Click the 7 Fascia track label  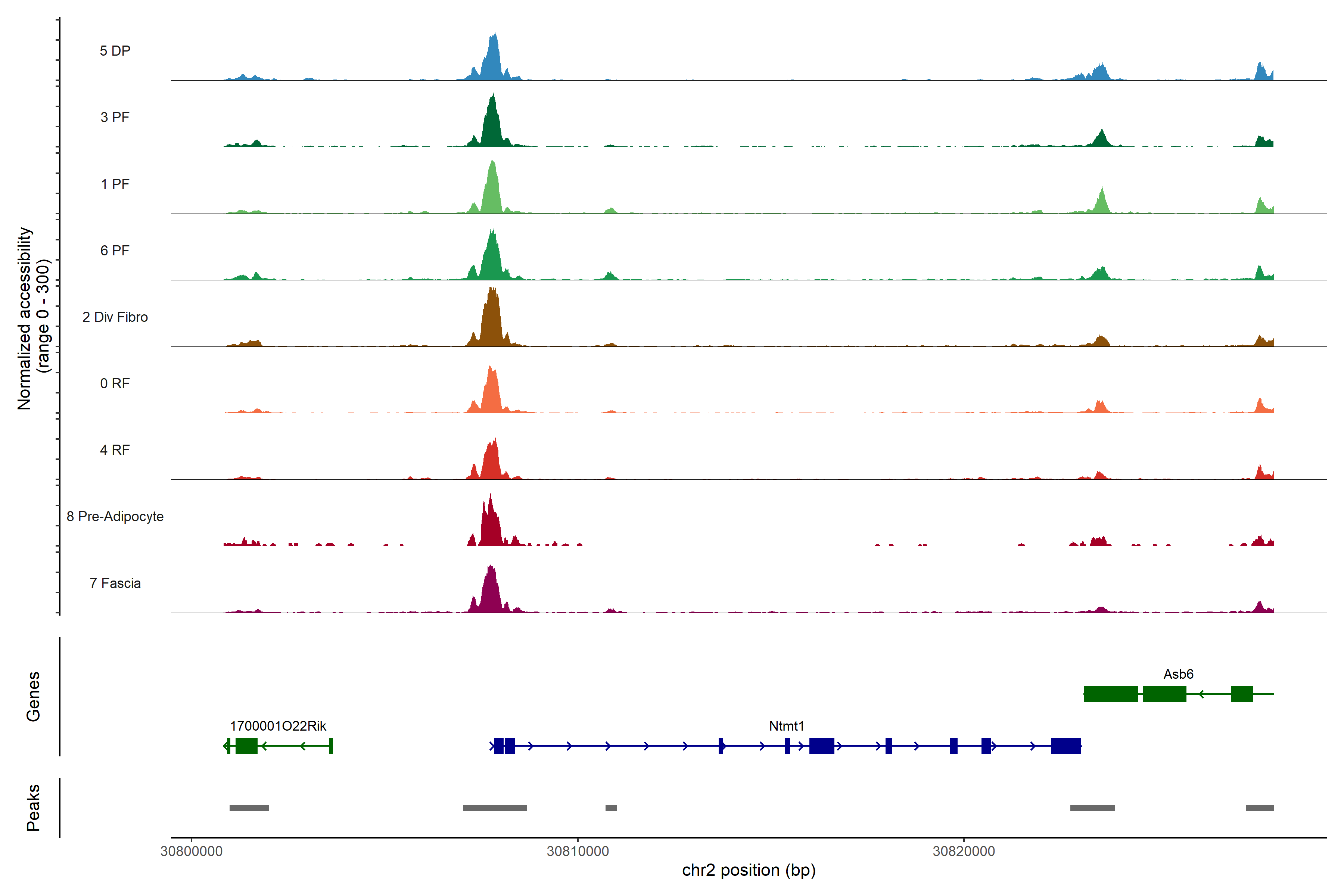tap(115, 584)
